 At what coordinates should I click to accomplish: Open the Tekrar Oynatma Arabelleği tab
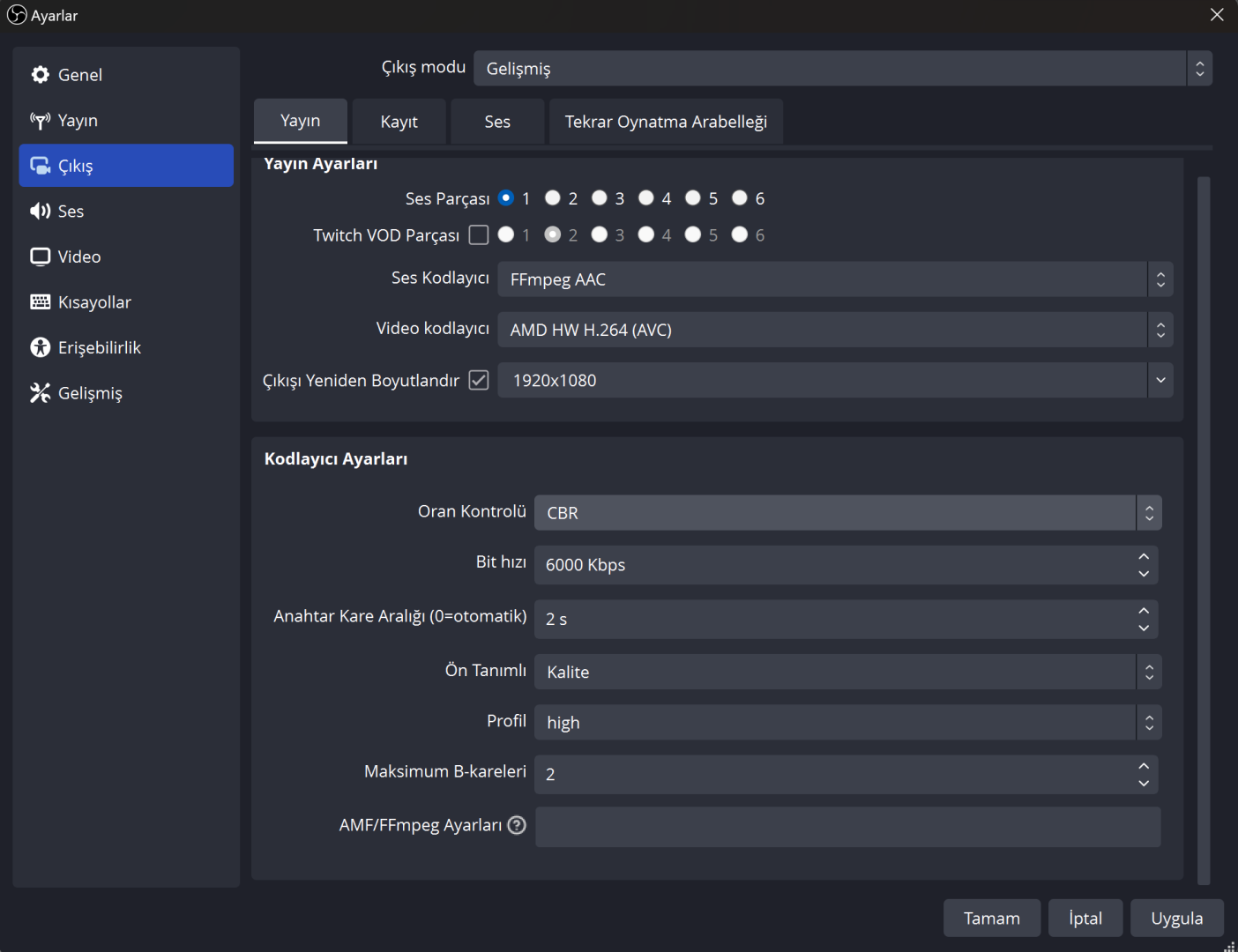click(x=666, y=122)
